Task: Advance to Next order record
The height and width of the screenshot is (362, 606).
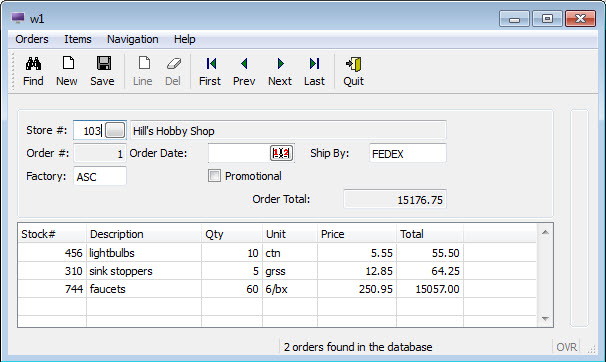Action: [x=280, y=71]
